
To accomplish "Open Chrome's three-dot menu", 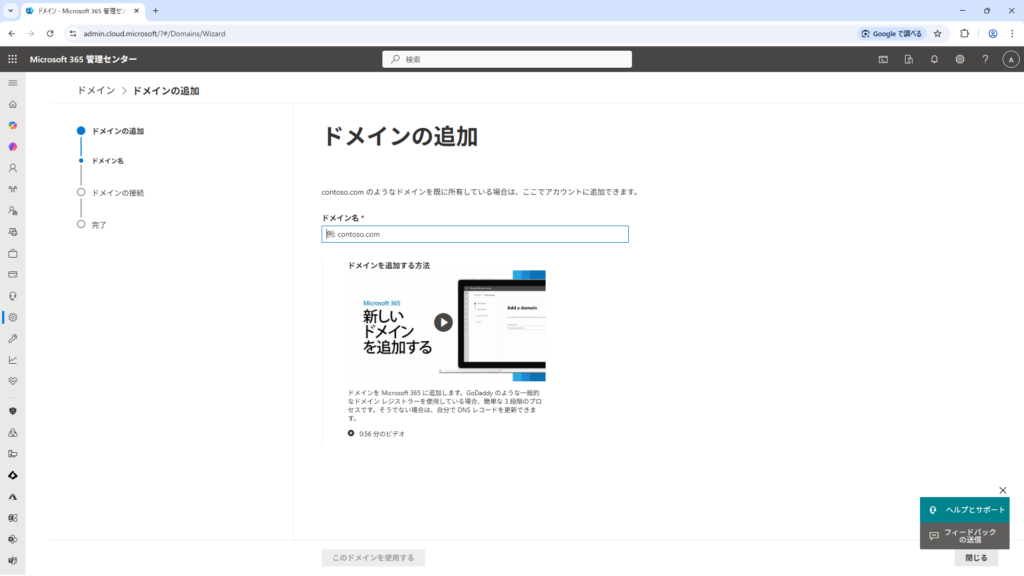I will click(x=1012, y=33).
